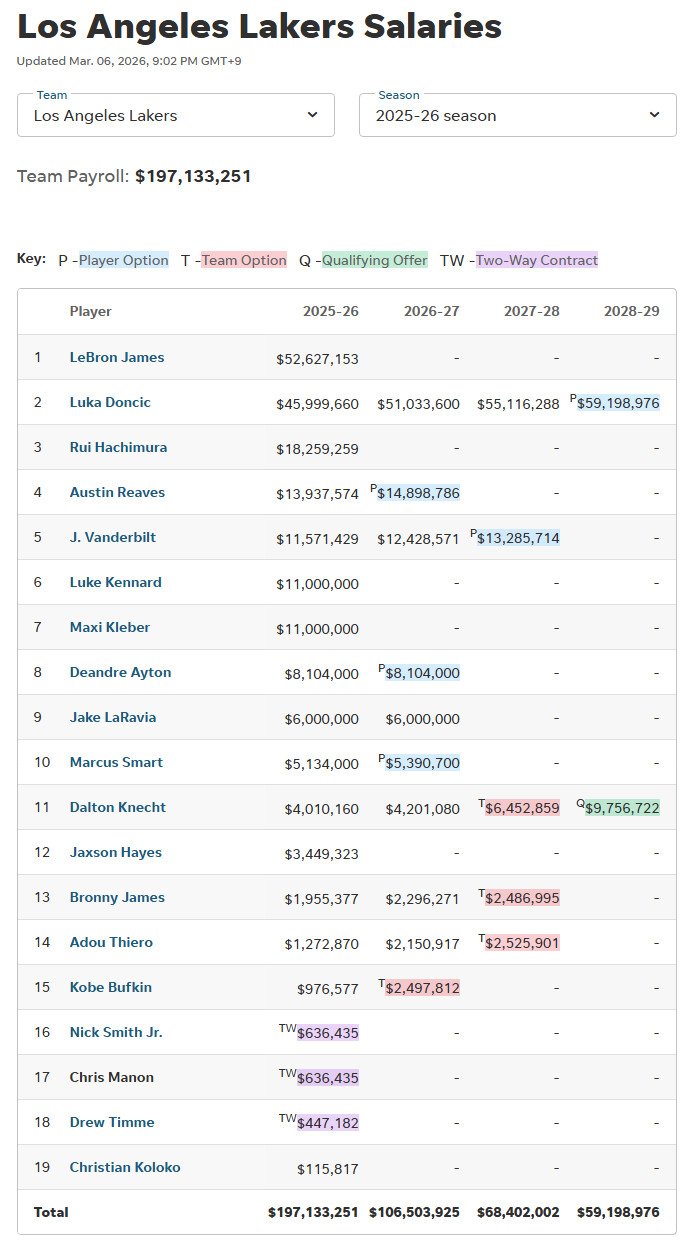Open Luka Doncic player link

(110, 402)
